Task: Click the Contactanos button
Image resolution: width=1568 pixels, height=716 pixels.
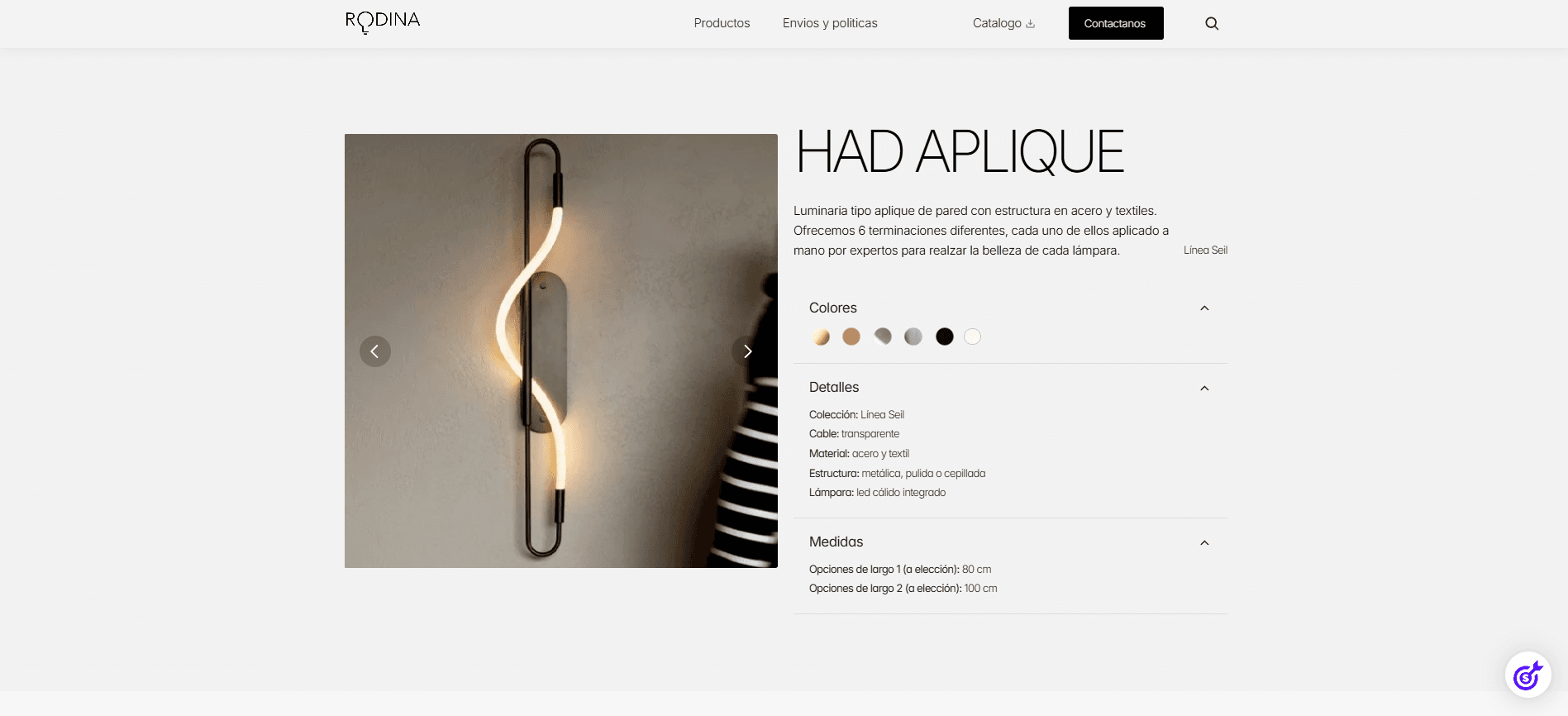Action: (x=1116, y=23)
